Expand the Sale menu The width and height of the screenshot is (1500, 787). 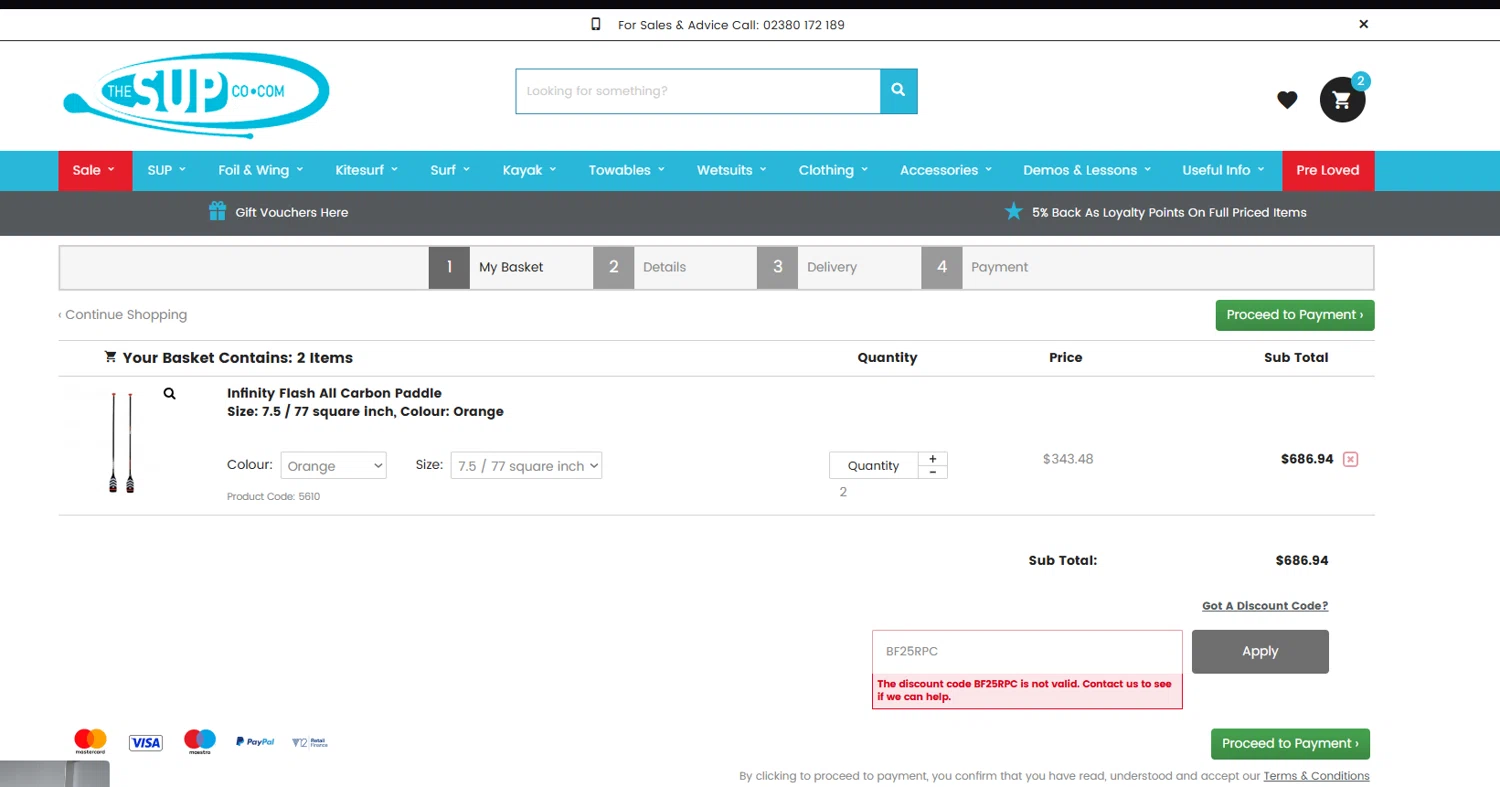click(x=94, y=170)
